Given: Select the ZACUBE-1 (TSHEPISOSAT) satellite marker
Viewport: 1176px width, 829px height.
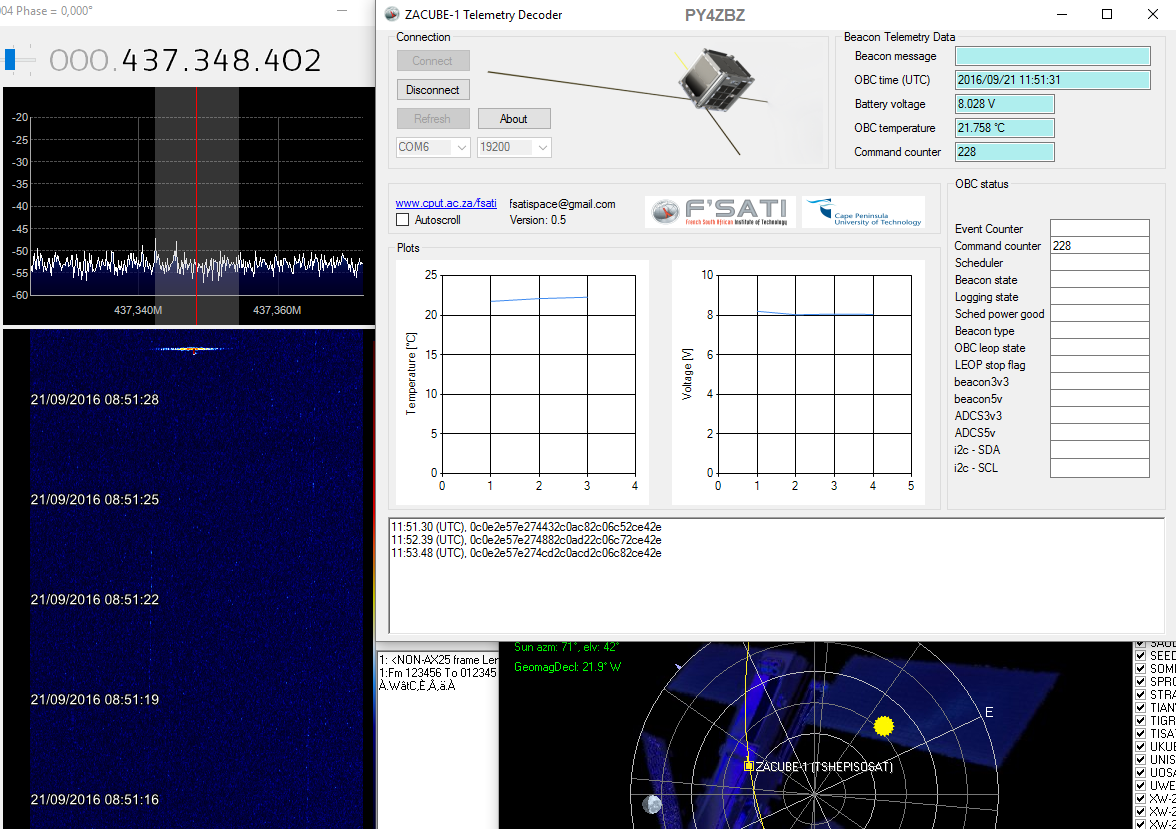Looking at the screenshot, I should [x=748, y=766].
